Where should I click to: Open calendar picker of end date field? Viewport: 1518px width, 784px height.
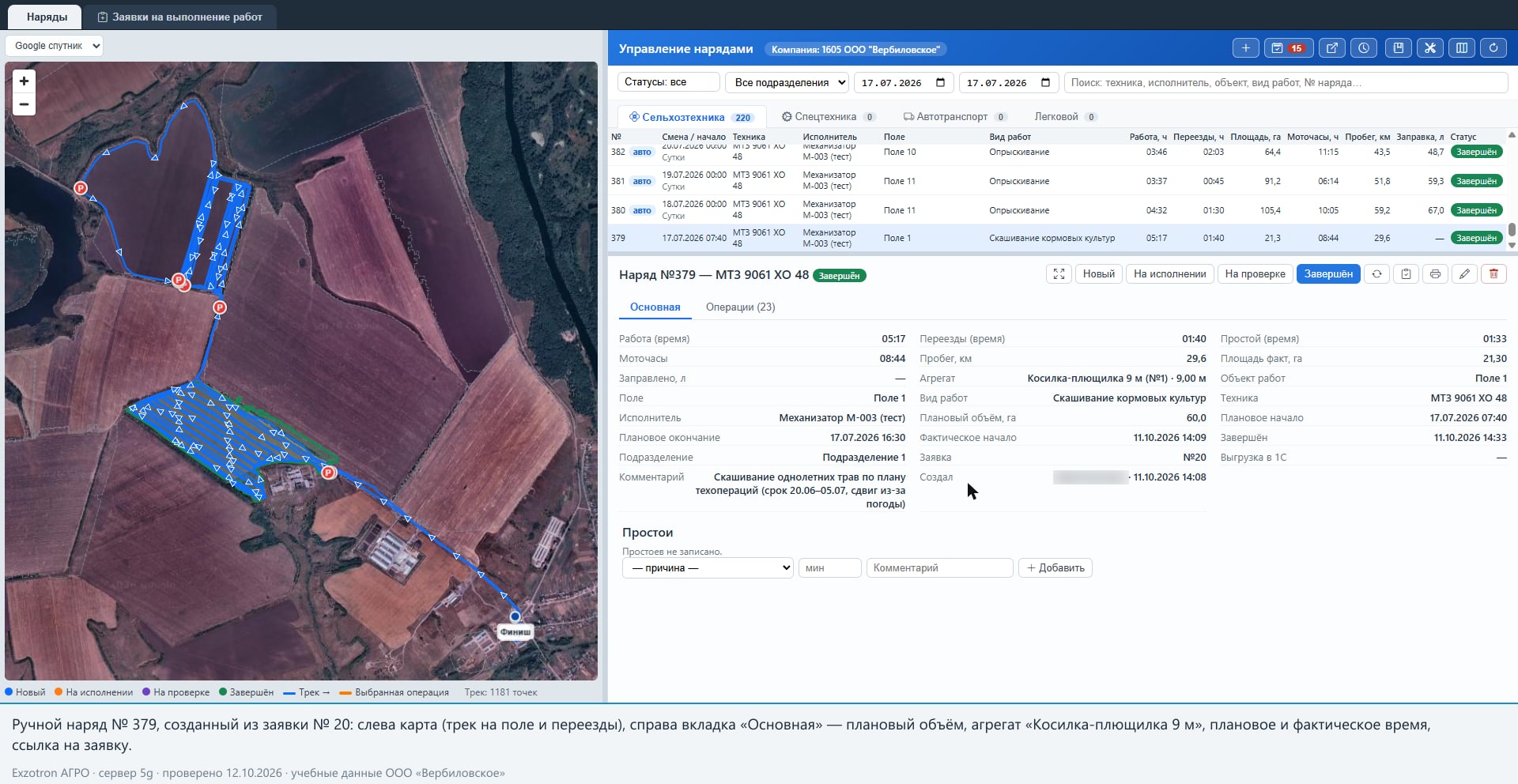[1045, 82]
